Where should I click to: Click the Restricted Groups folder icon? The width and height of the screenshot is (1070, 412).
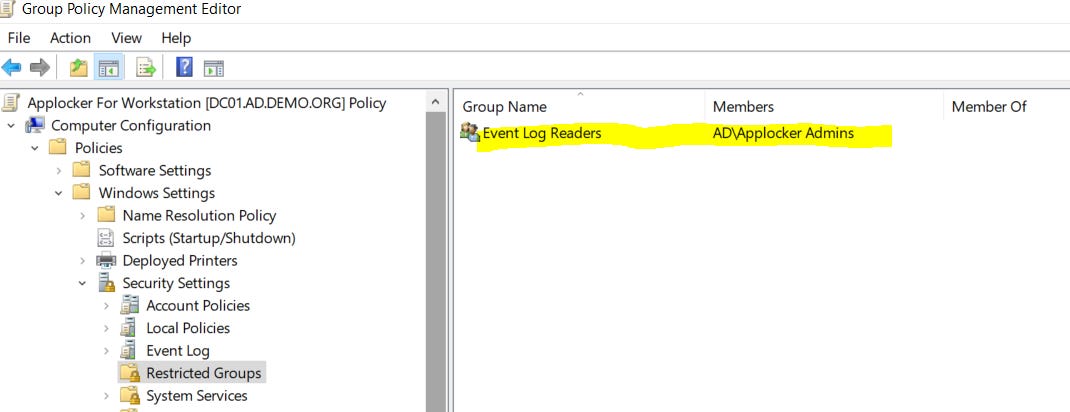(130, 373)
